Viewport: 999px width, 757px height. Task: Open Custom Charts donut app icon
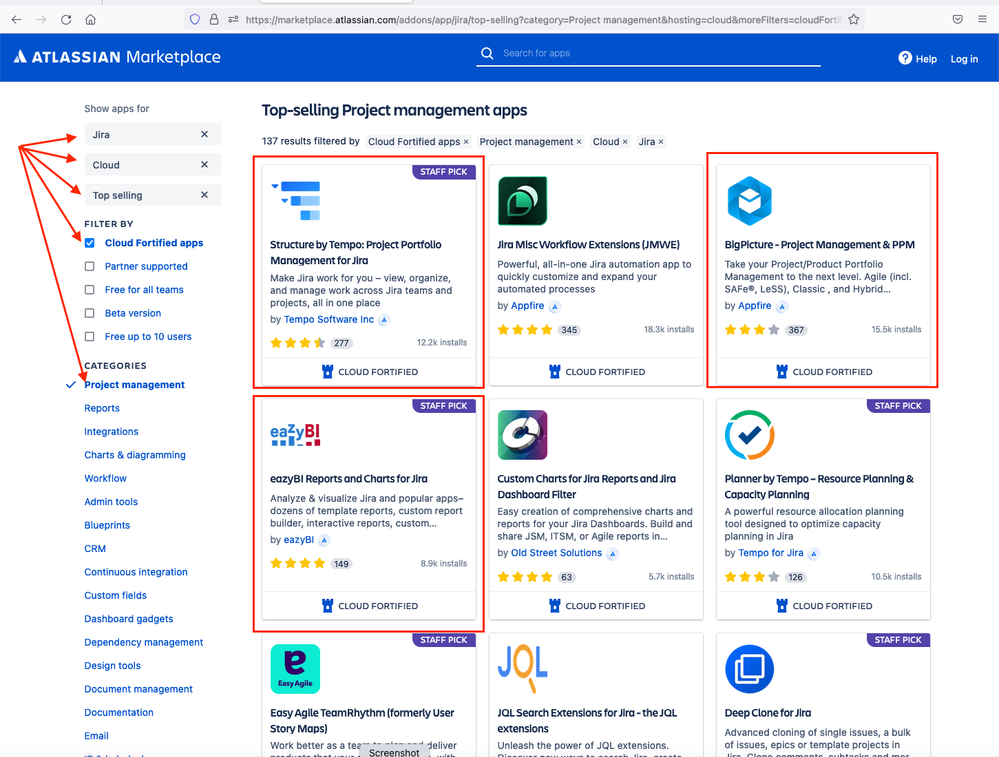tap(522, 435)
